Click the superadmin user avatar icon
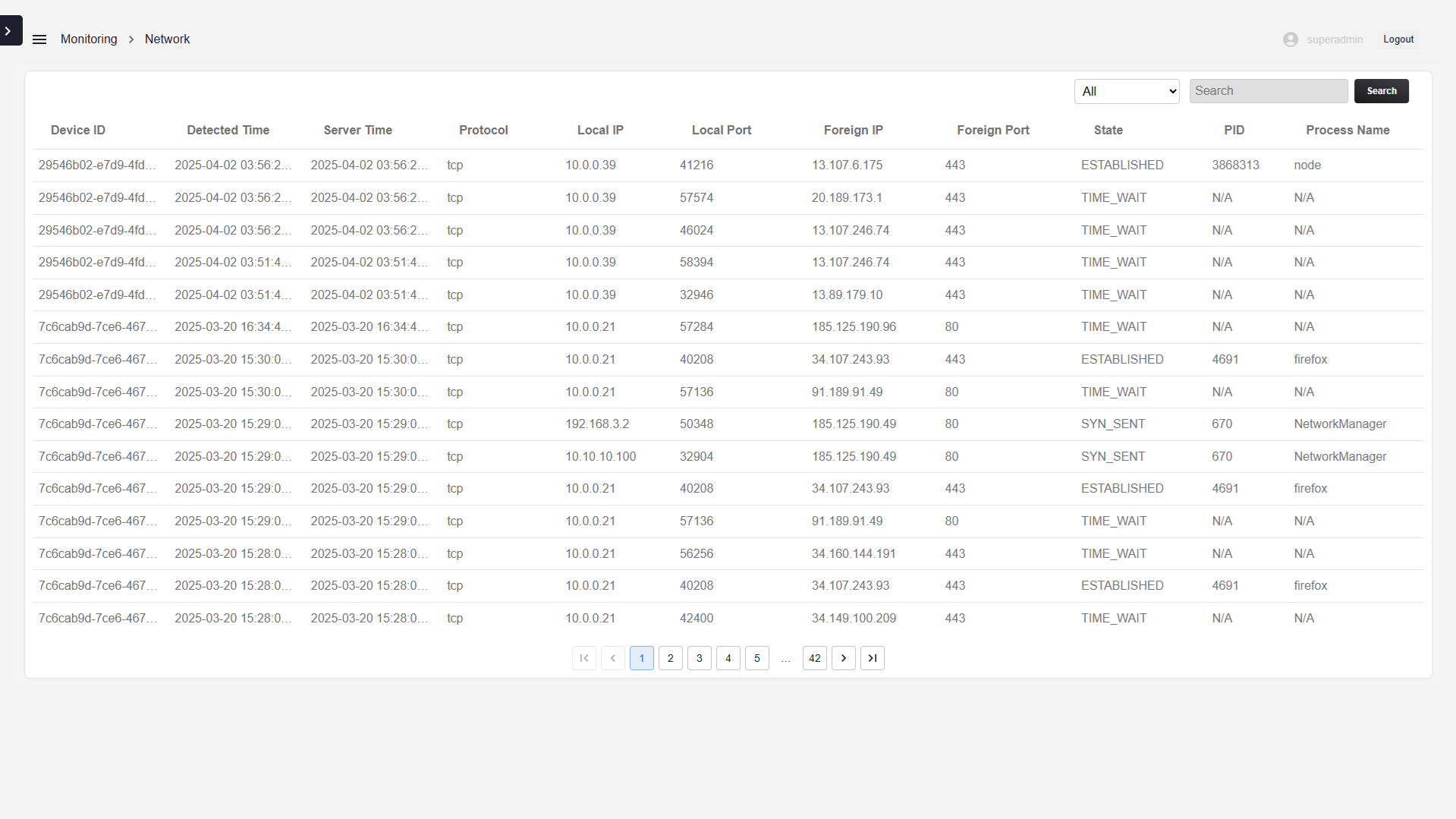Image resolution: width=1456 pixels, height=819 pixels. [x=1290, y=39]
